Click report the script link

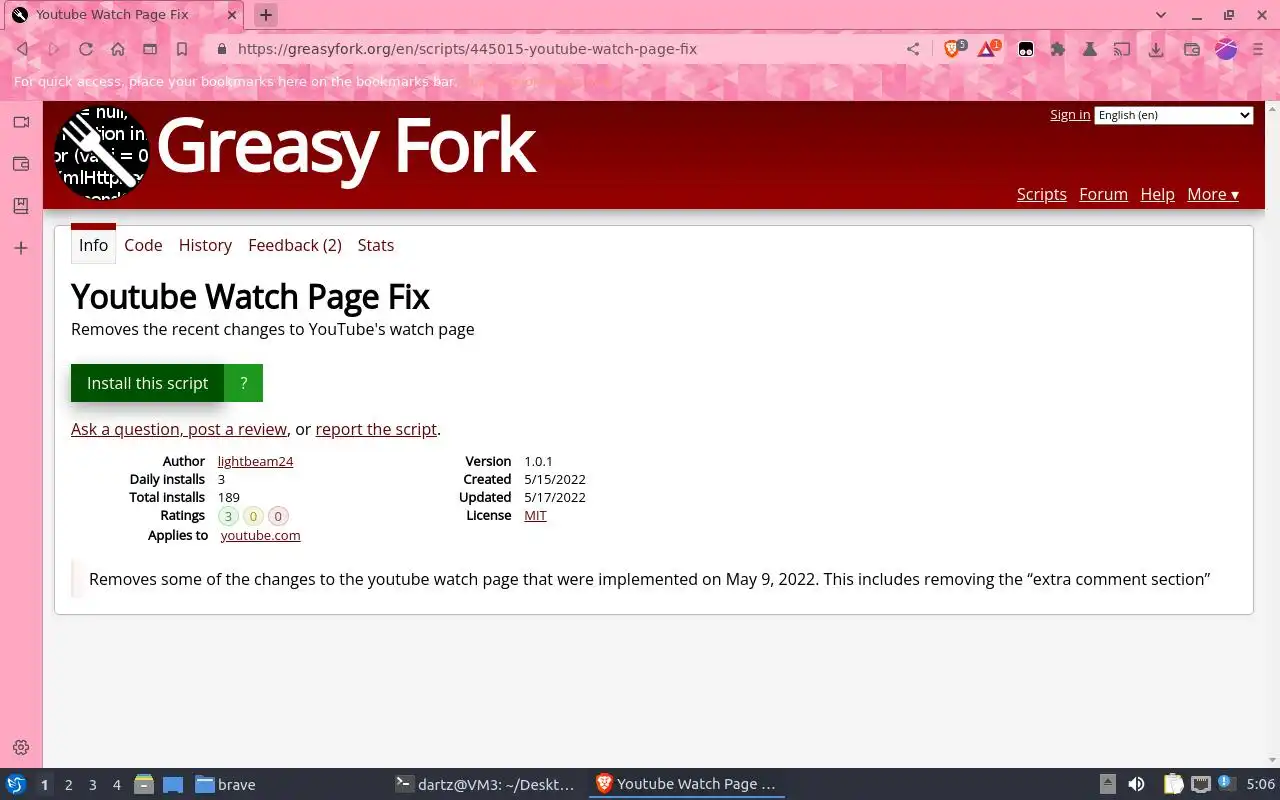point(376,429)
